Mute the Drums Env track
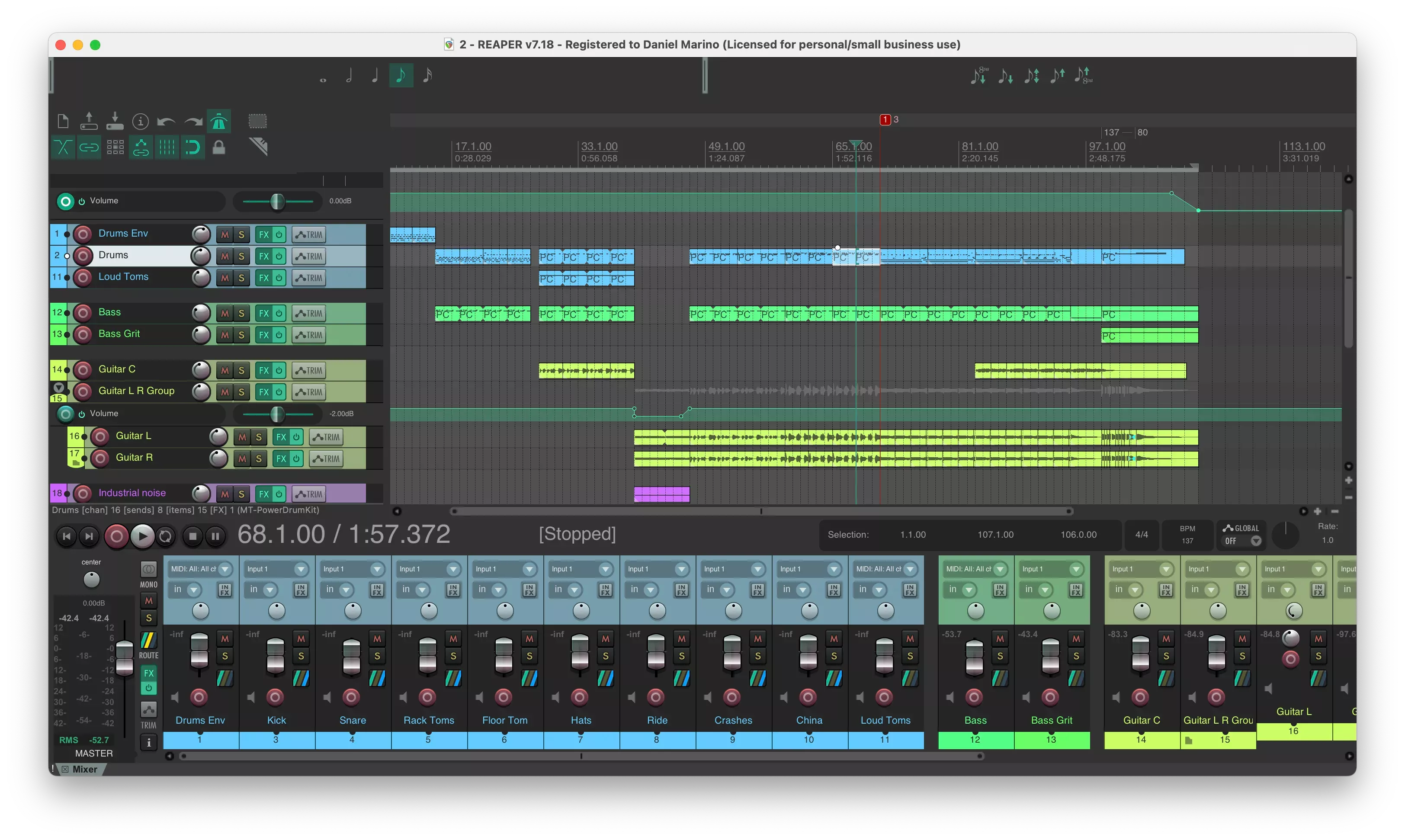This screenshot has height=840, width=1405. (x=225, y=234)
